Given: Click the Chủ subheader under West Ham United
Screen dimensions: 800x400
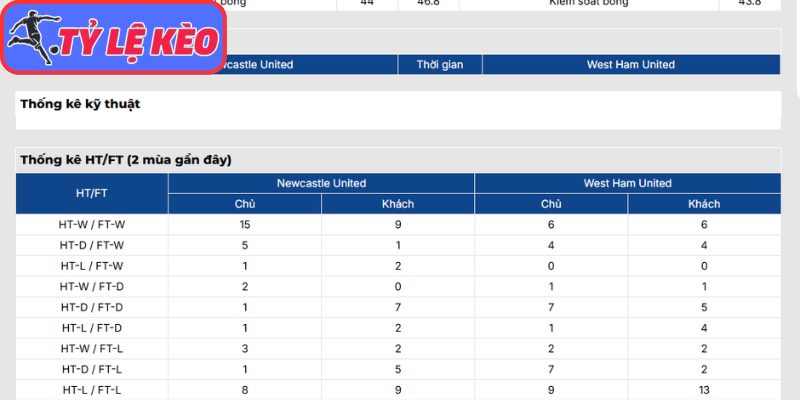Looking at the screenshot, I should [x=551, y=204].
